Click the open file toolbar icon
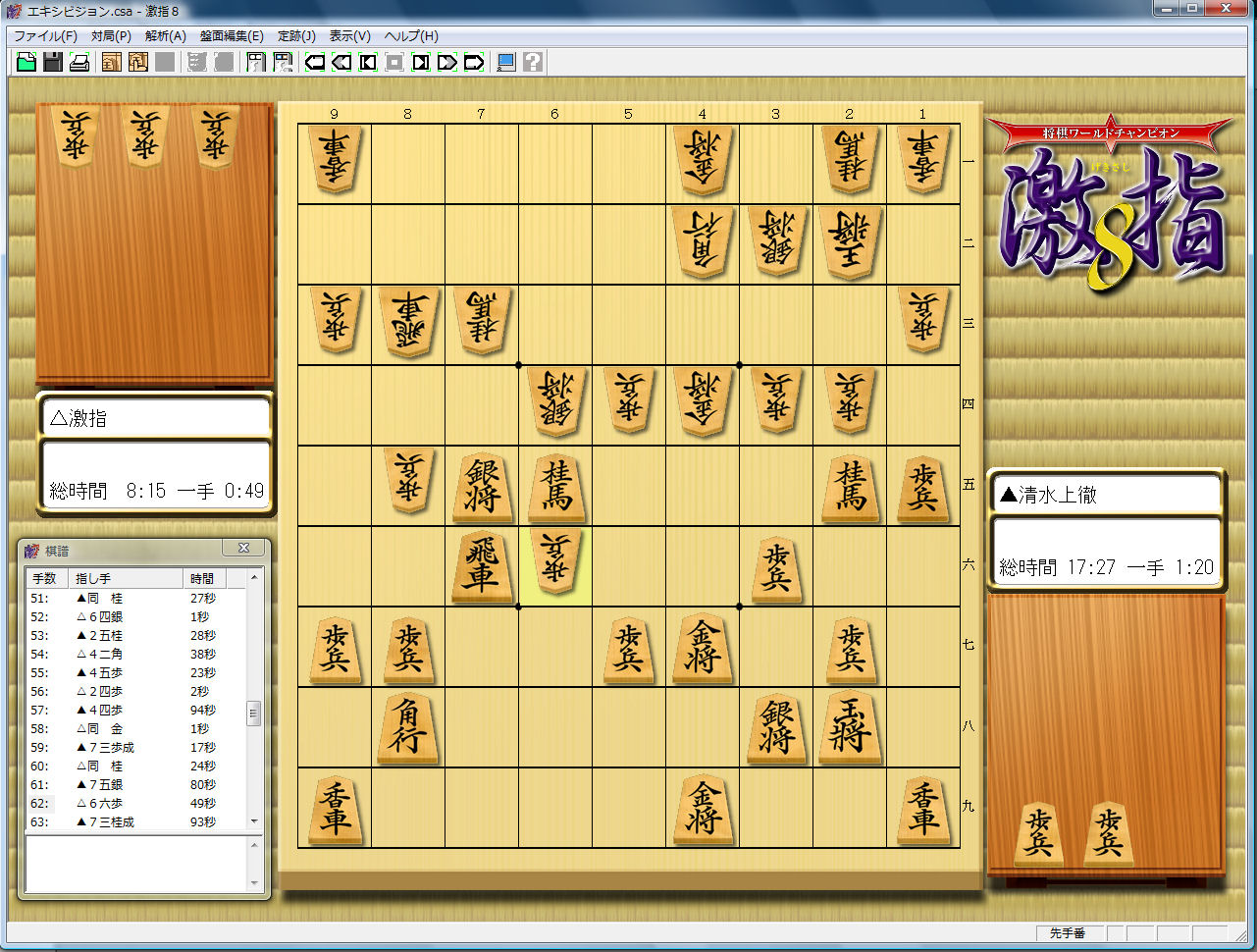1257x952 pixels. [26, 63]
